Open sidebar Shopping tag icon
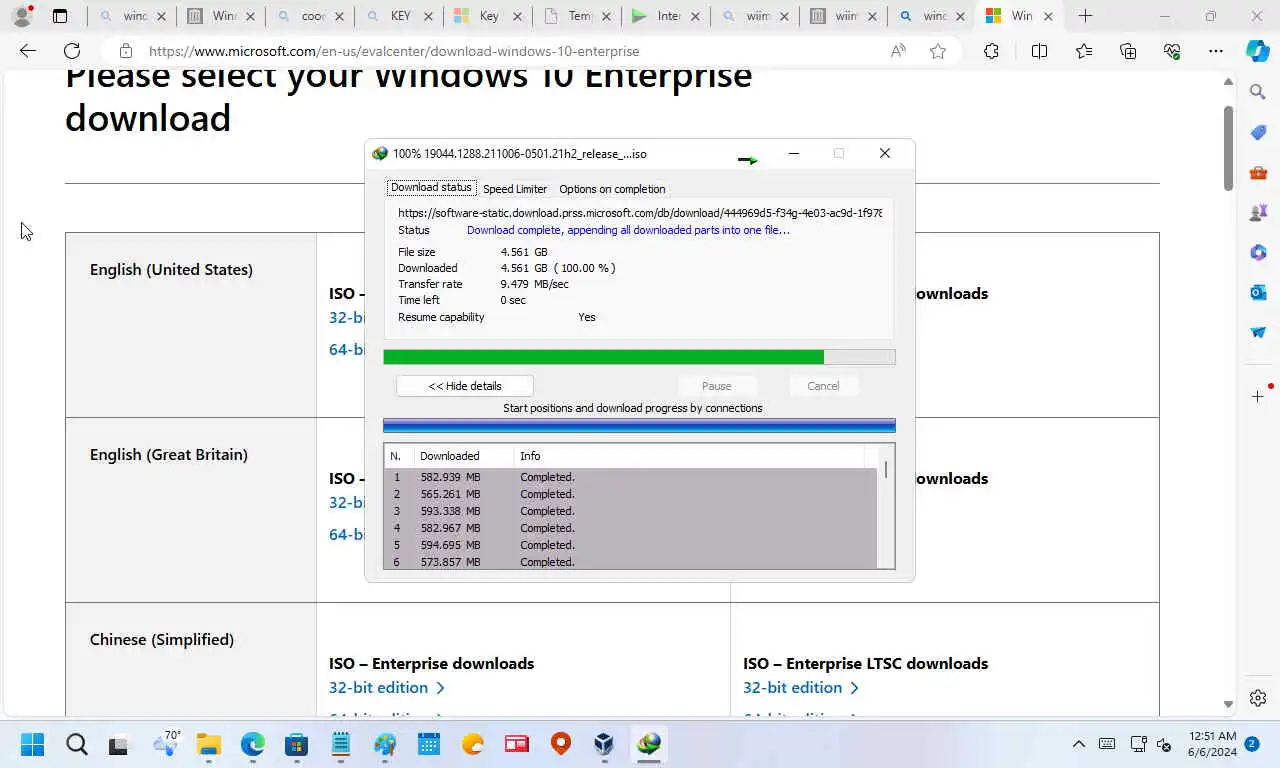Image resolution: width=1280 pixels, height=768 pixels. (x=1258, y=132)
